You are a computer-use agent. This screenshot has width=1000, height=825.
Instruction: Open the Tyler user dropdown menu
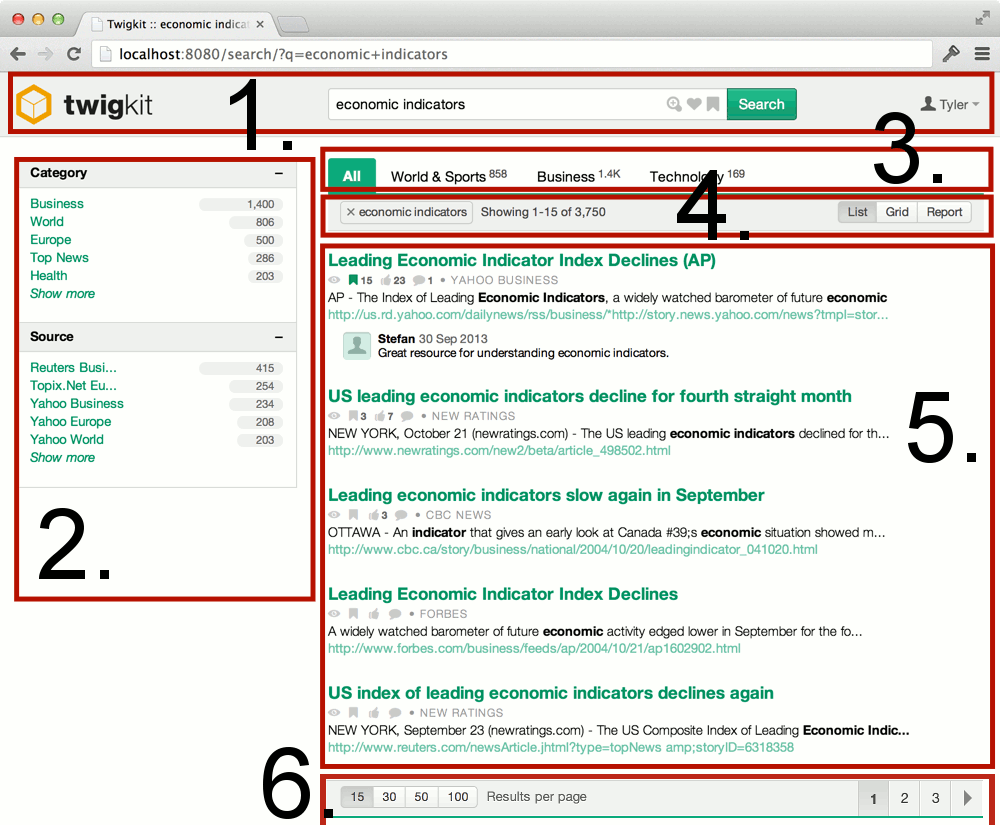tap(952, 104)
